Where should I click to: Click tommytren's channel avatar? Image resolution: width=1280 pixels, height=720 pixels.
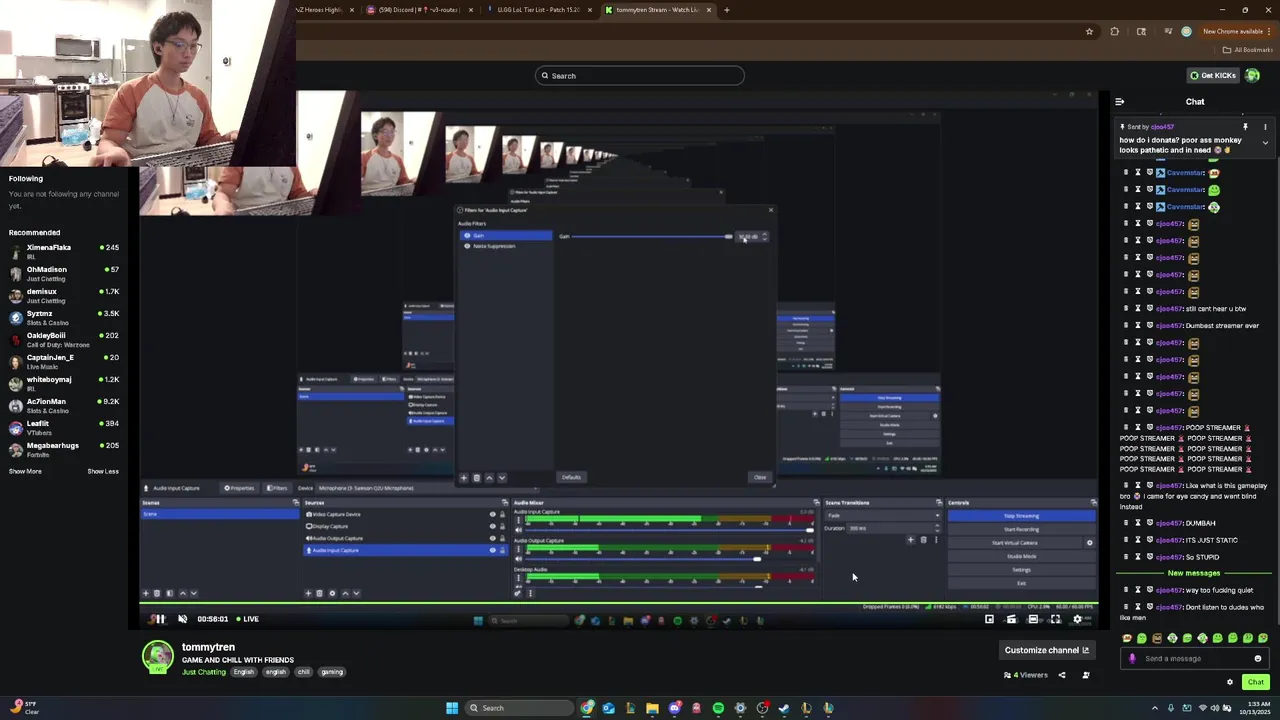[157, 657]
